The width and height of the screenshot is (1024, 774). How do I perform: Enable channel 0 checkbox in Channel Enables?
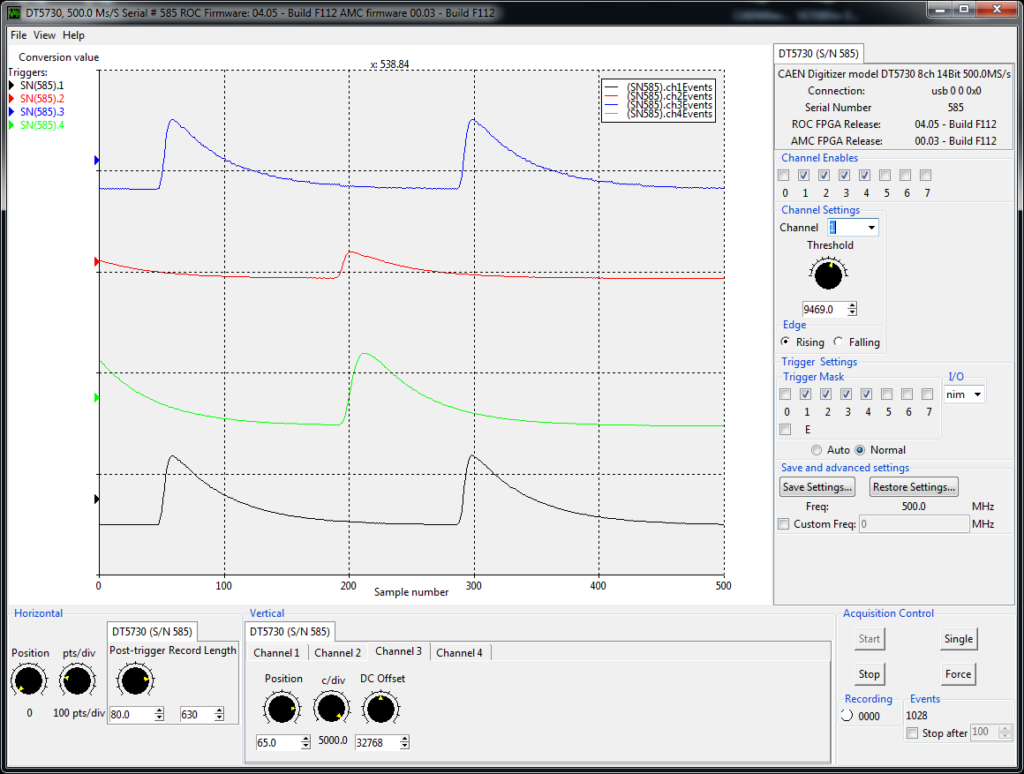(x=784, y=175)
